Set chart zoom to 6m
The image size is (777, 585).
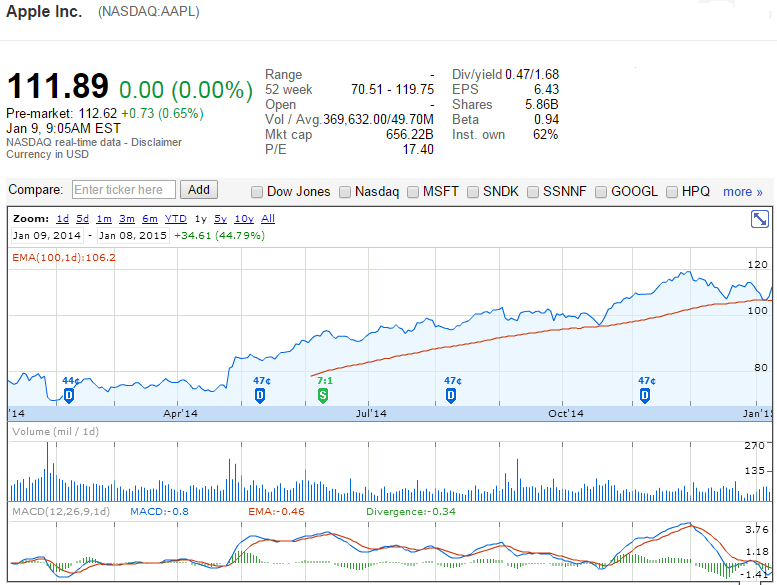(x=150, y=218)
